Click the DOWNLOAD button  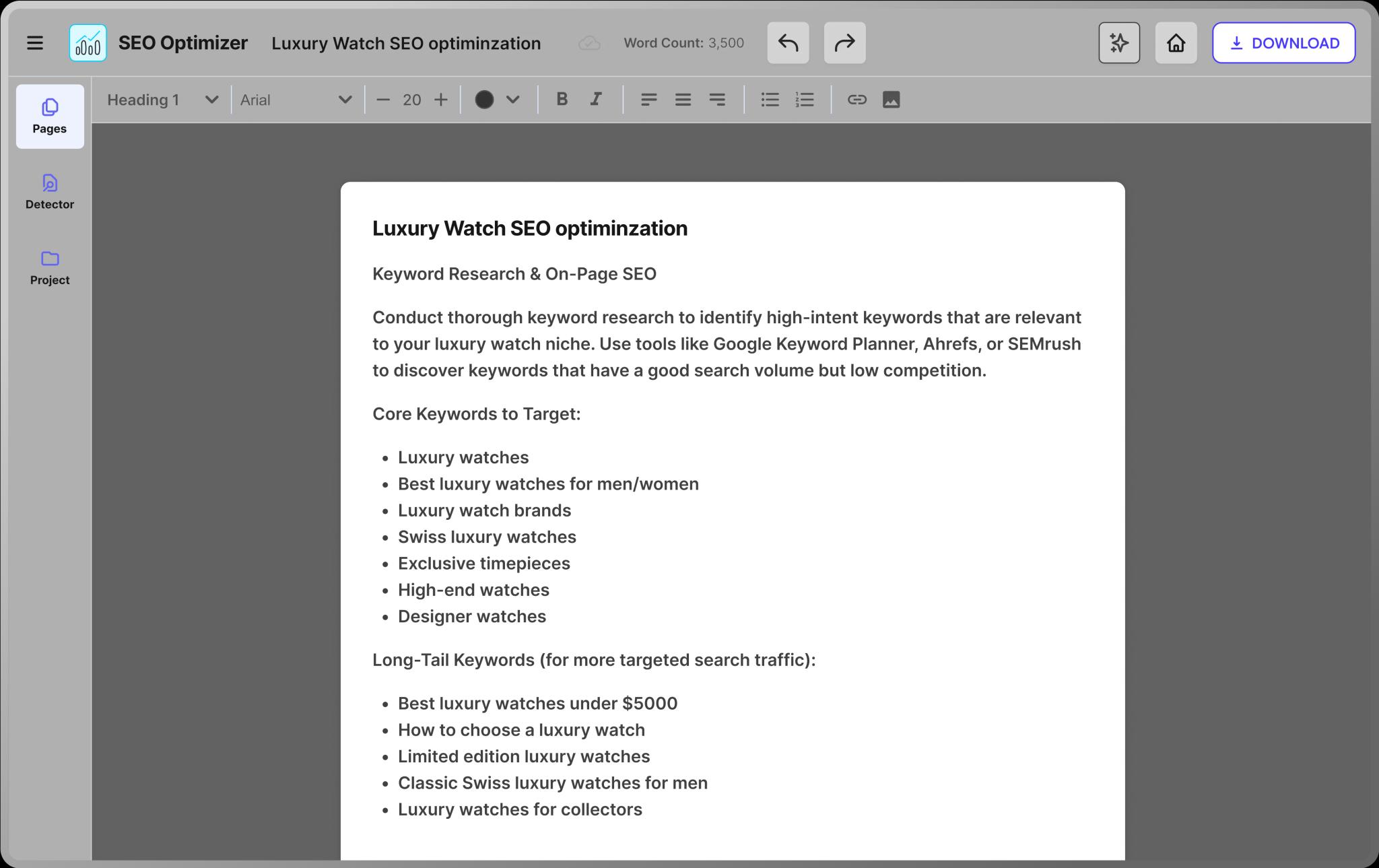tap(1283, 43)
